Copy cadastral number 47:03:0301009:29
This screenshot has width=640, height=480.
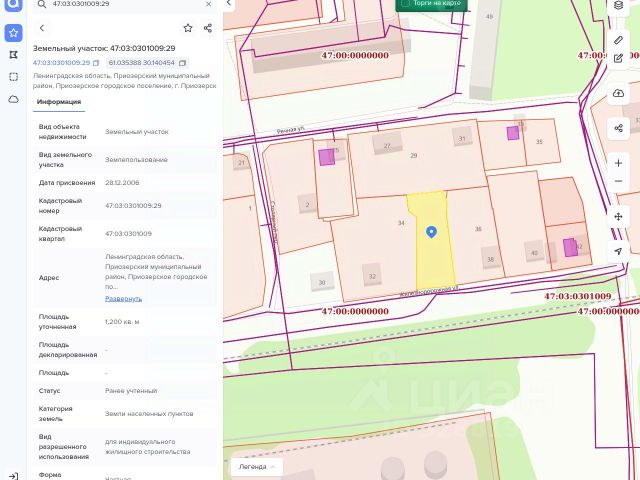coord(96,63)
